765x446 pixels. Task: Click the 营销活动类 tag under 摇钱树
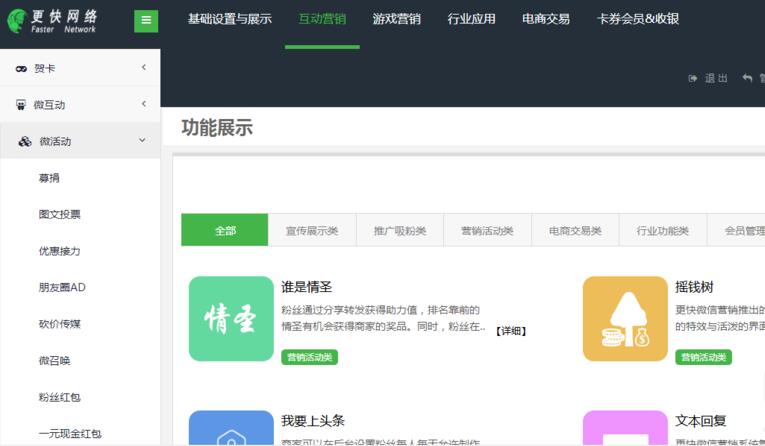click(703, 357)
